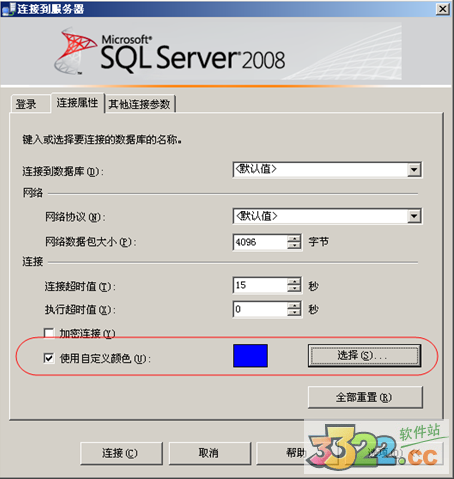454x479 pixels.
Task: Click the 连接(C) button
Action: pos(121,453)
